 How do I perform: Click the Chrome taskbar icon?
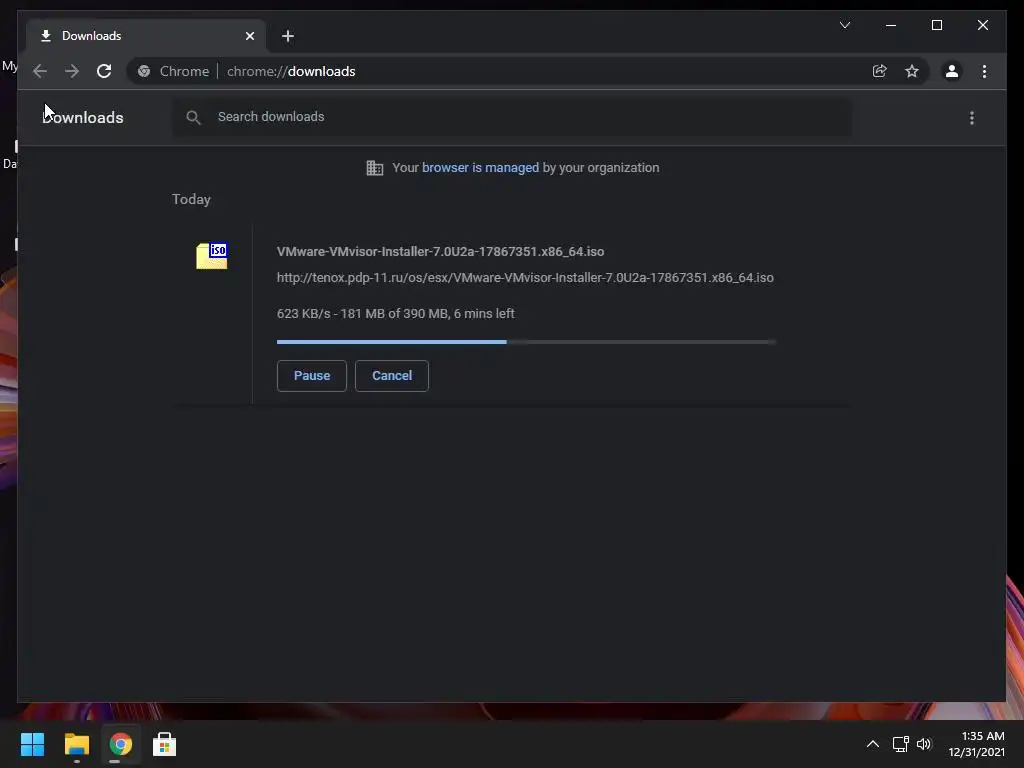[x=120, y=744]
